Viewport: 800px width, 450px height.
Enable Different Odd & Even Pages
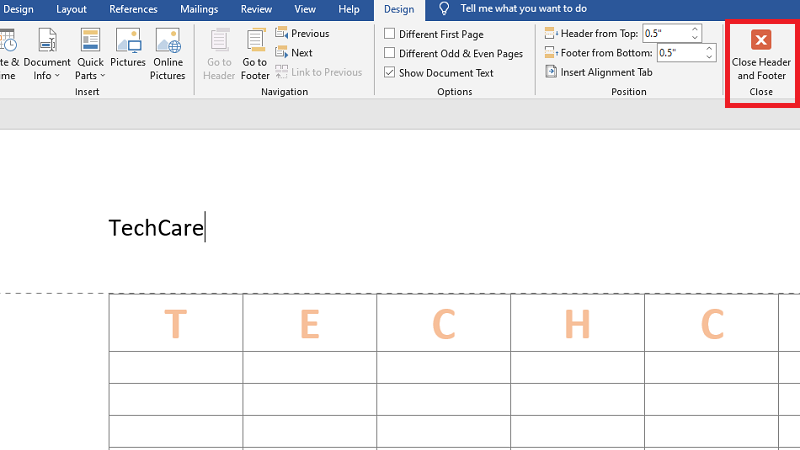click(390, 53)
